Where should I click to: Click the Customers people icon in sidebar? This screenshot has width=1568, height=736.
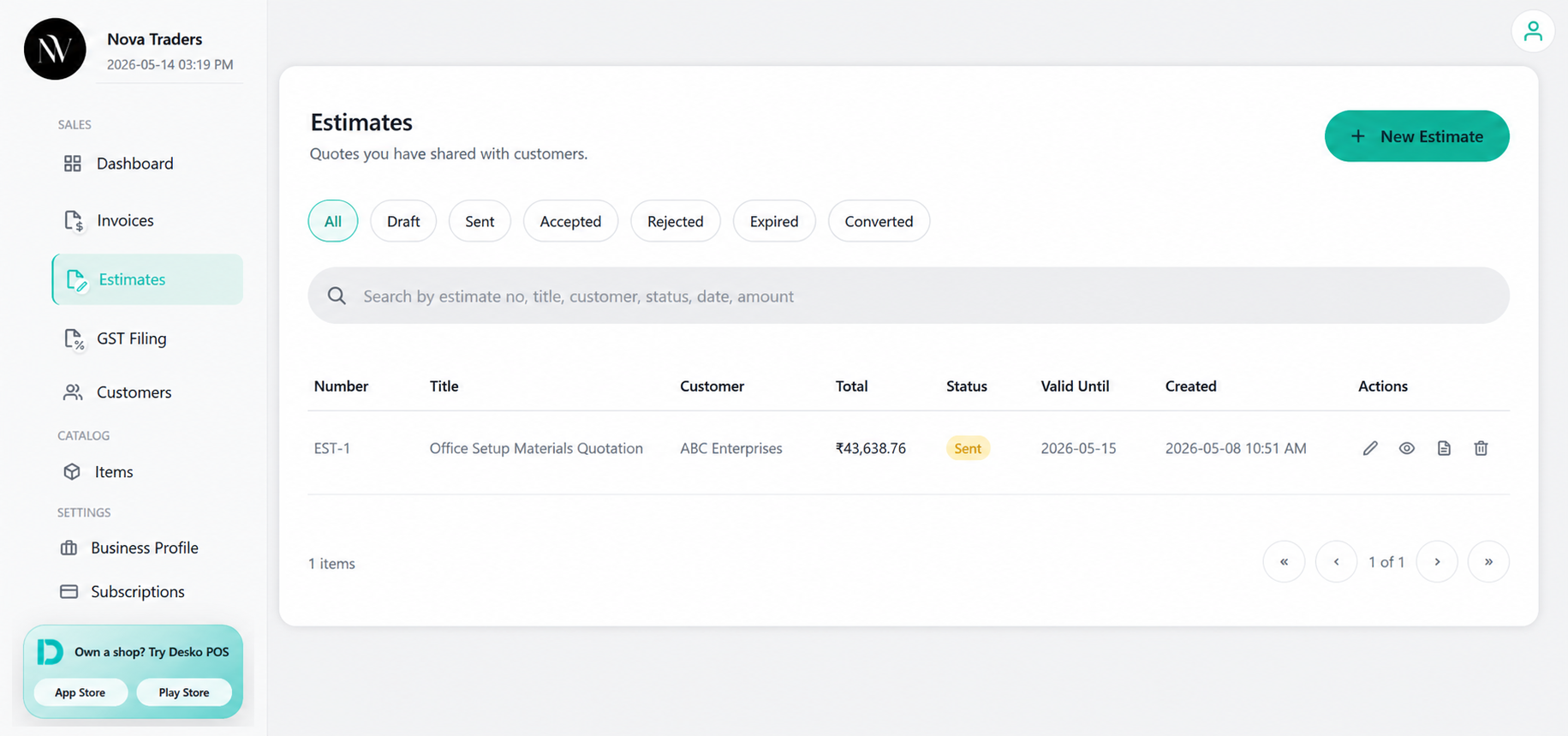pyautogui.click(x=73, y=392)
